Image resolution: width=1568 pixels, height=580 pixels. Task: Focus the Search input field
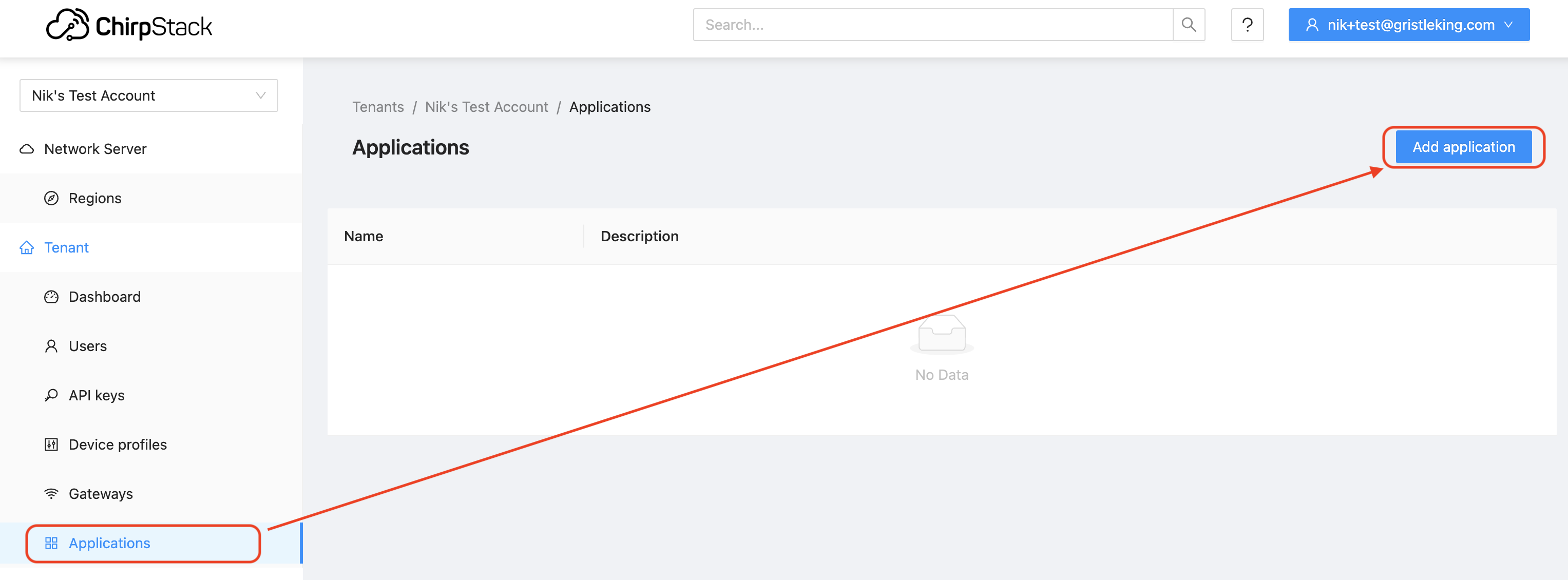point(932,25)
